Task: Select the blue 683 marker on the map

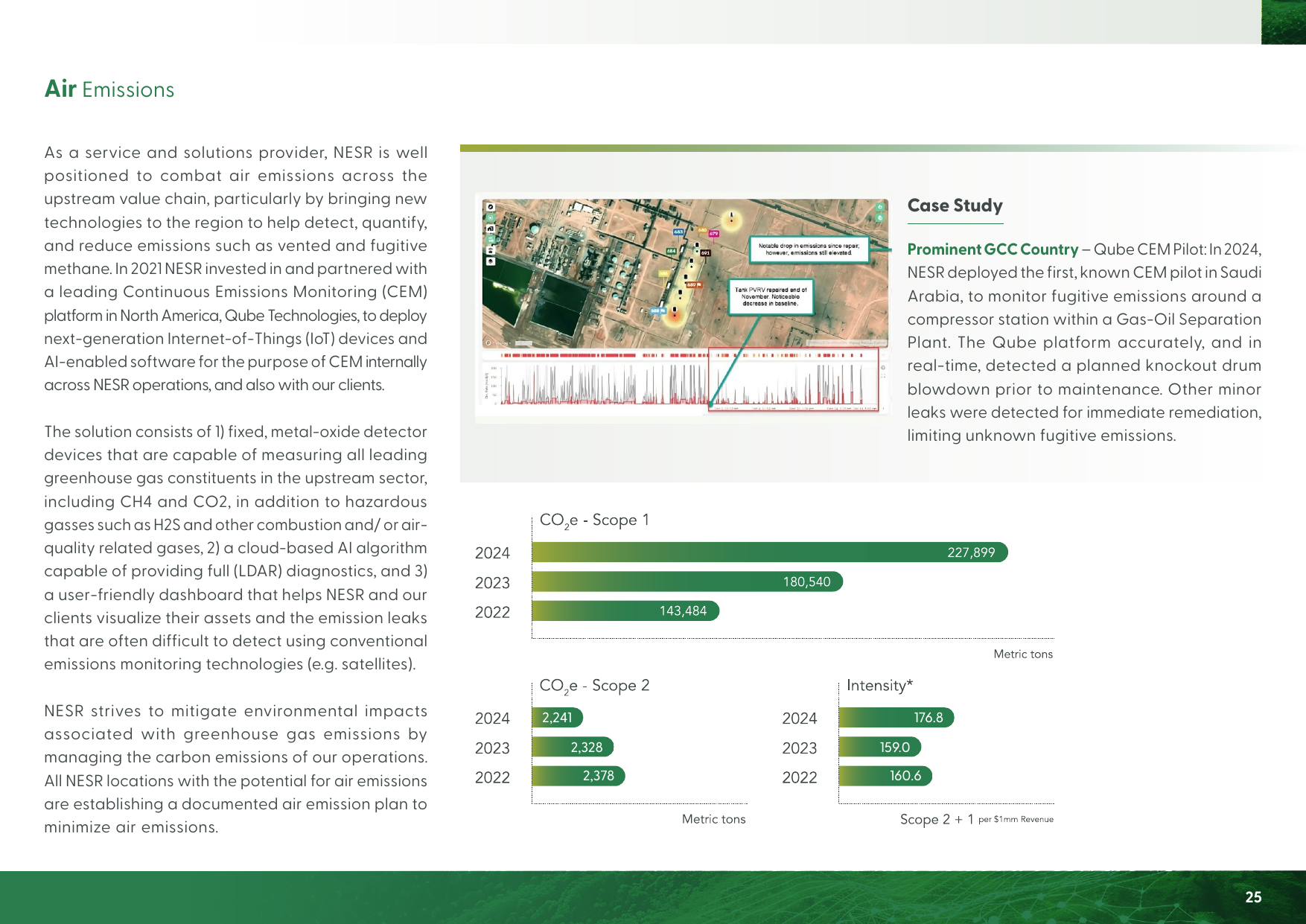Action: coord(678,232)
